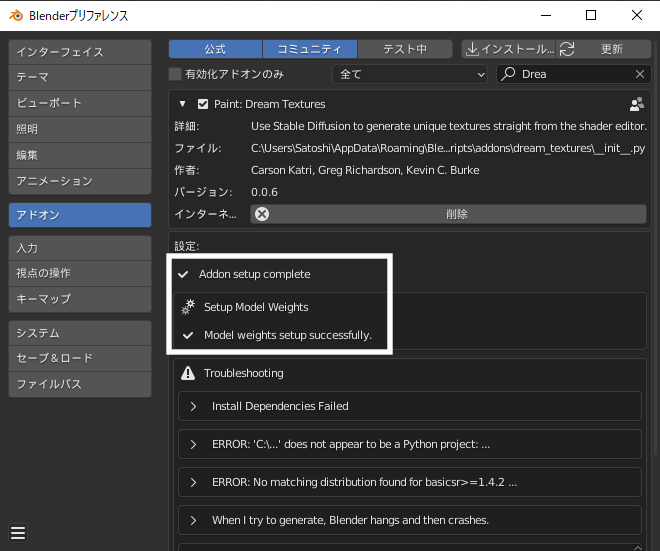Open the 編集 preferences section

pyautogui.click(x=80, y=155)
